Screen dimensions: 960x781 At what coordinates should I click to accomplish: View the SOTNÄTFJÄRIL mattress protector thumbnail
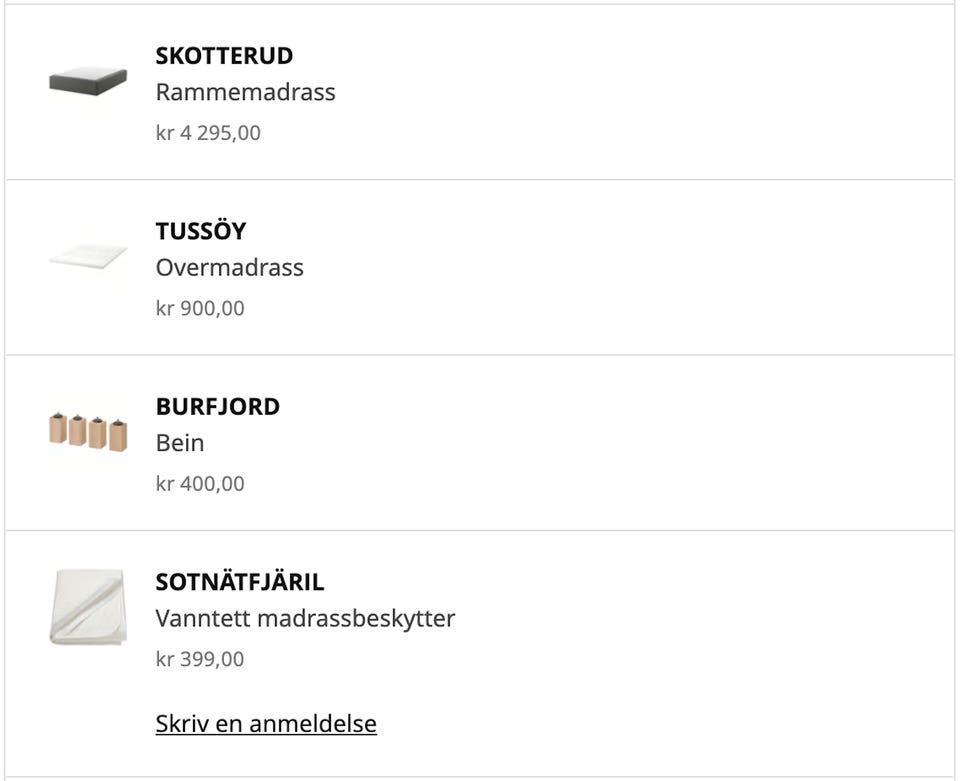[x=88, y=607]
